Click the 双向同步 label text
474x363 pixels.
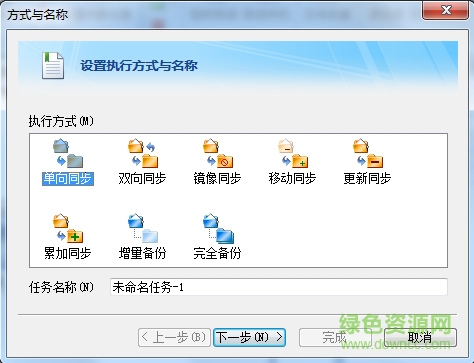142,179
